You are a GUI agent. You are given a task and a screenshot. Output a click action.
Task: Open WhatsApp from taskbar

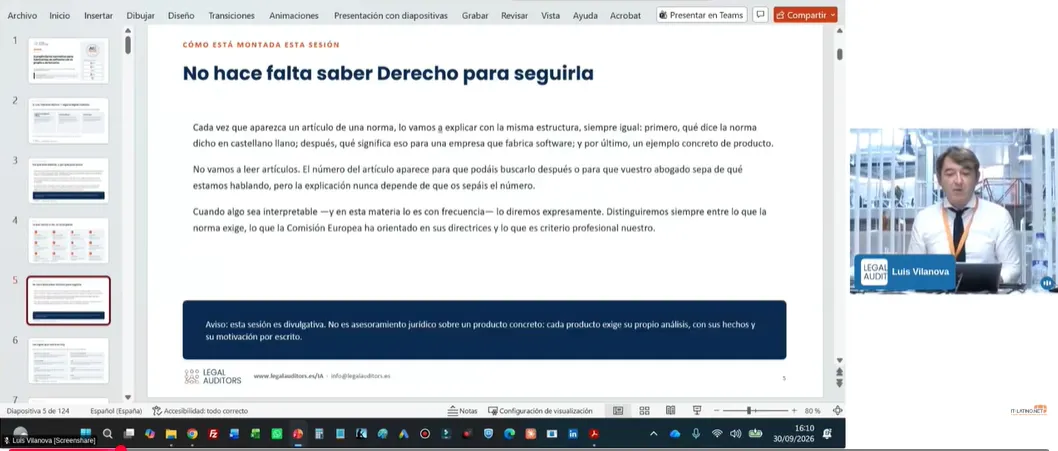(x=277, y=433)
